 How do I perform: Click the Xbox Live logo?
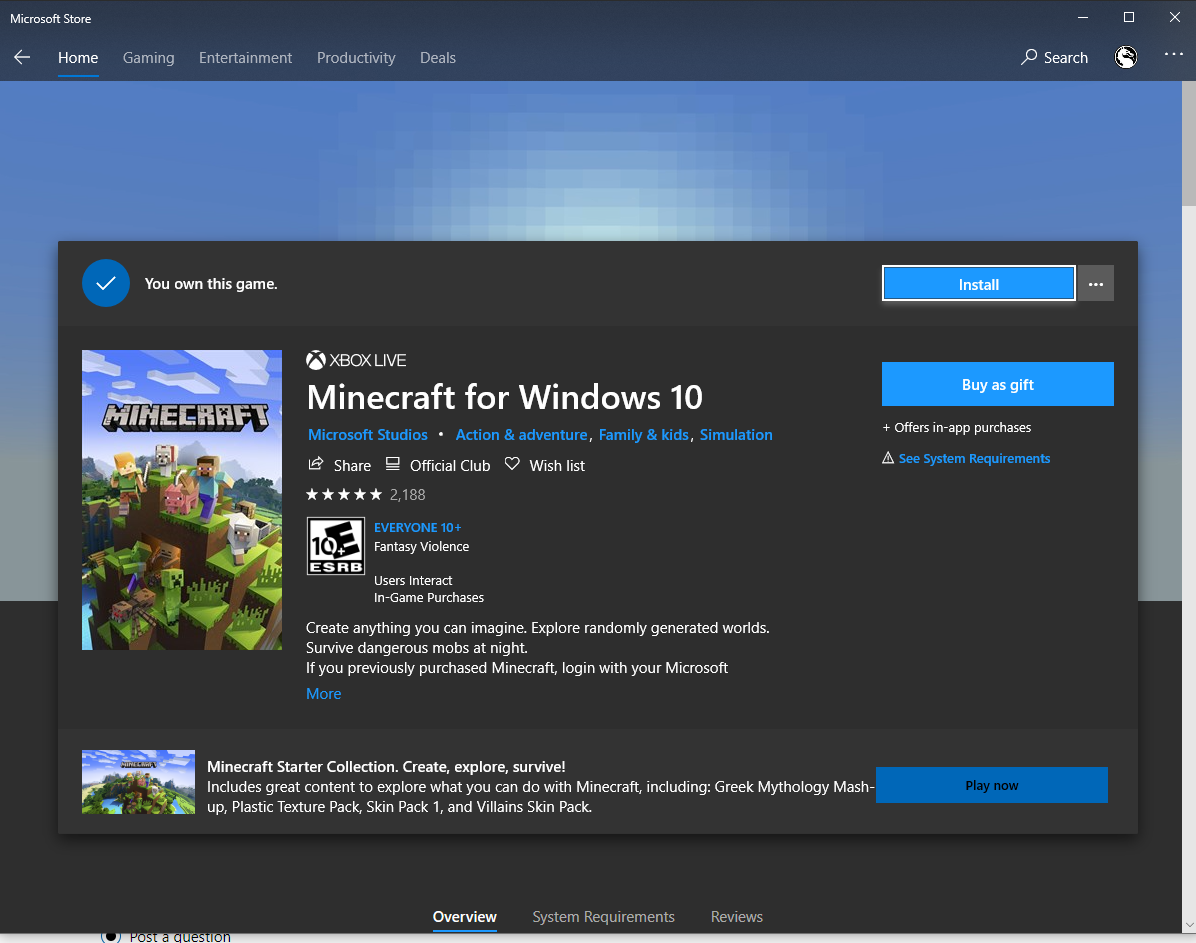coord(356,360)
